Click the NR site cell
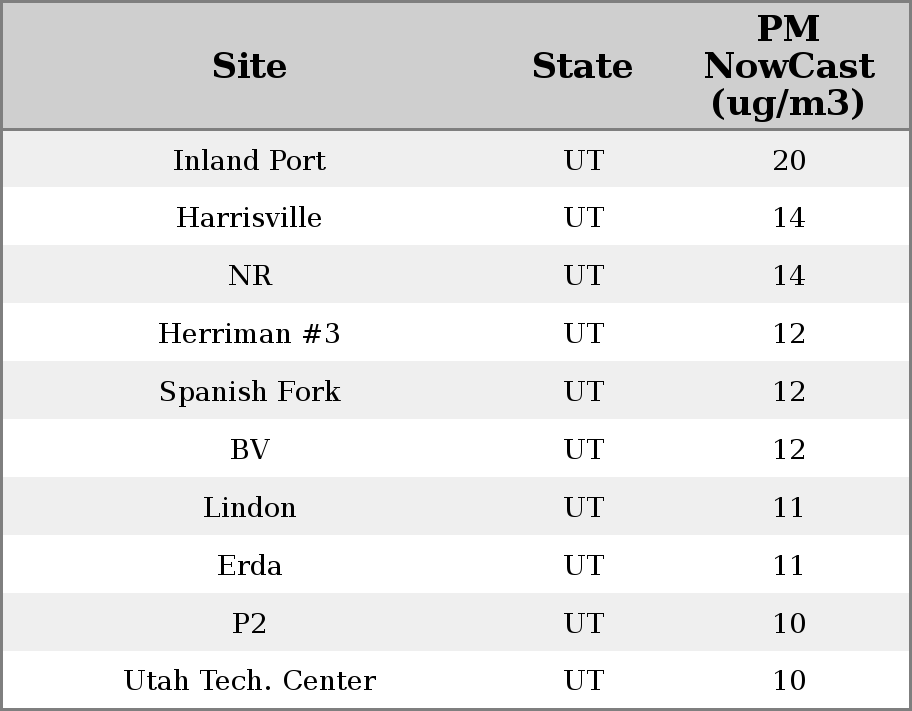 [249, 276]
